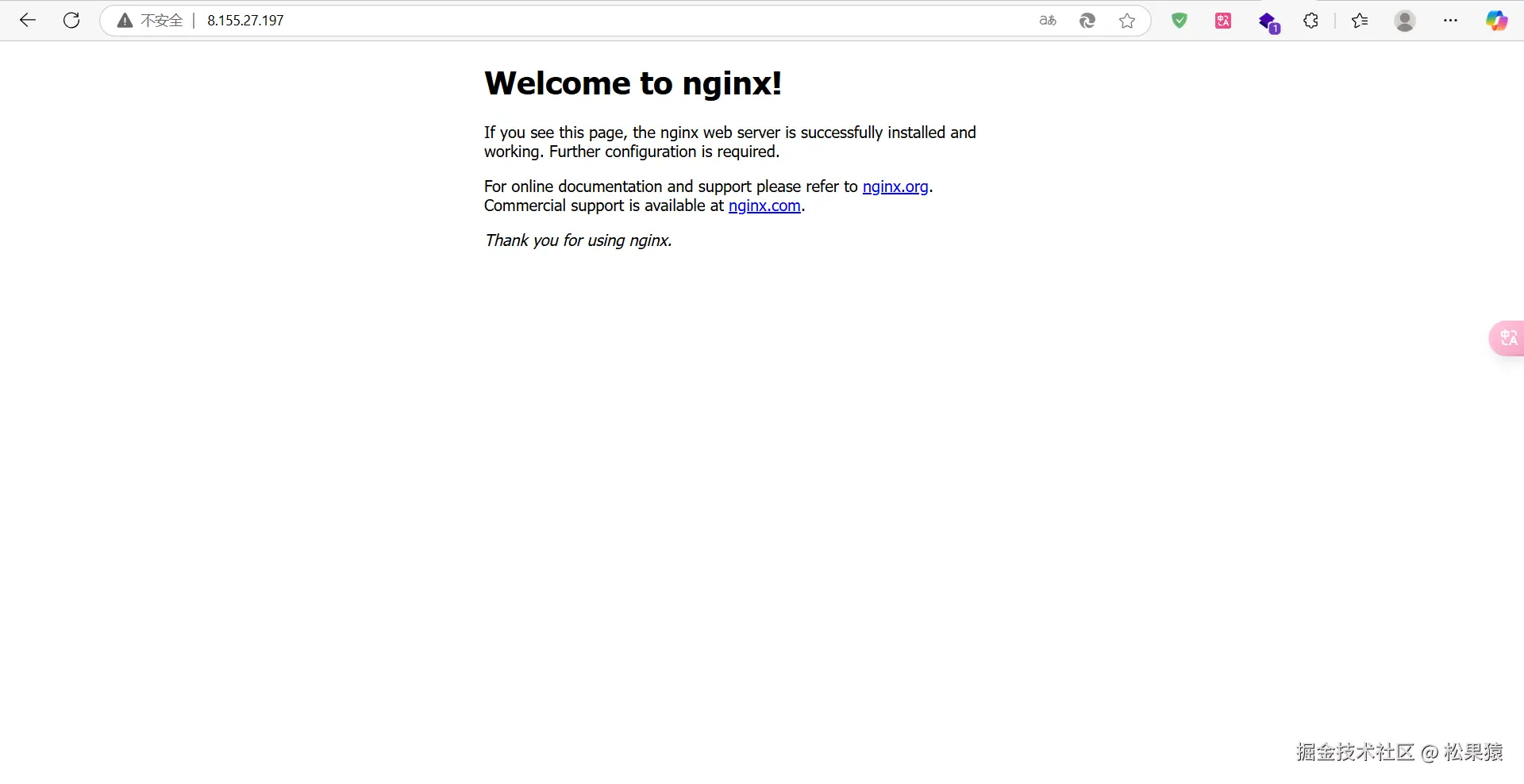This screenshot has width=1524, height=784.
Task: Open the blue extension with badge 1
Action: [x=1268, y=22]
